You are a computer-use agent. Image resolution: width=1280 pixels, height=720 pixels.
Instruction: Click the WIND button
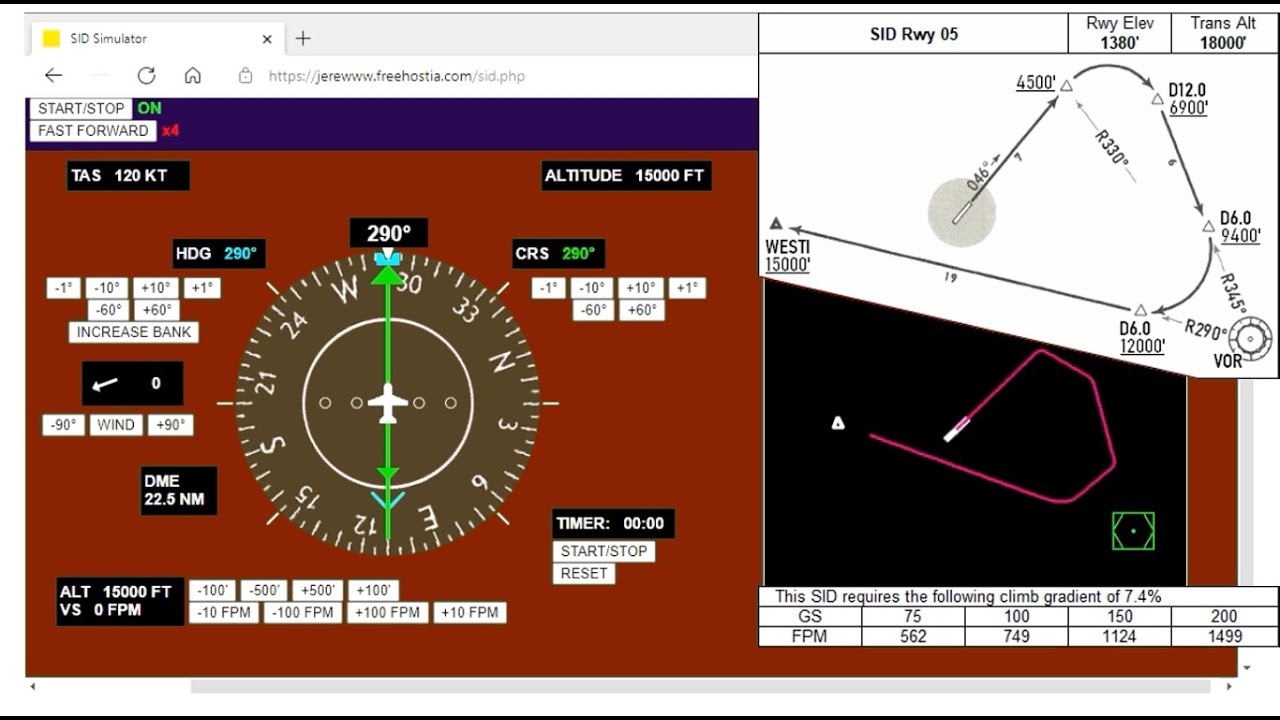click(116, 425)
